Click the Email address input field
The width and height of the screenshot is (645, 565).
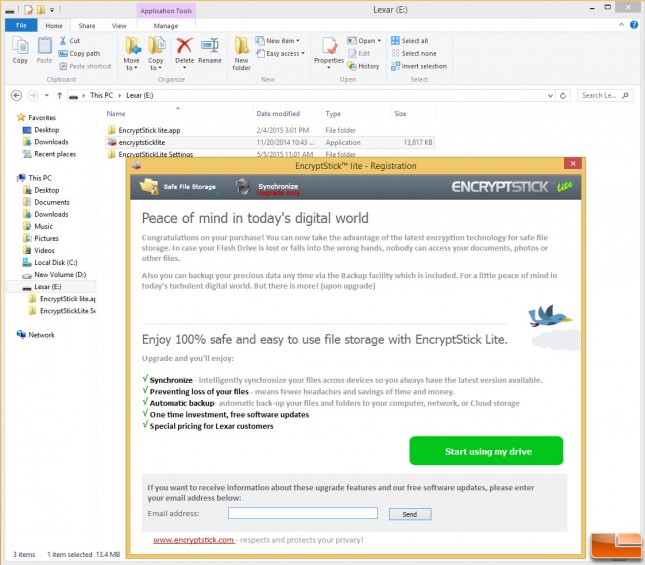click(303, 513)
